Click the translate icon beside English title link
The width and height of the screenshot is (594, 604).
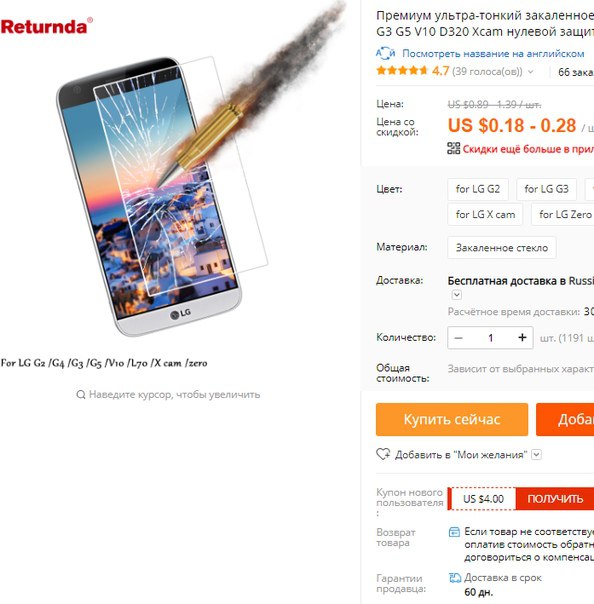click(x=385, y=53)
